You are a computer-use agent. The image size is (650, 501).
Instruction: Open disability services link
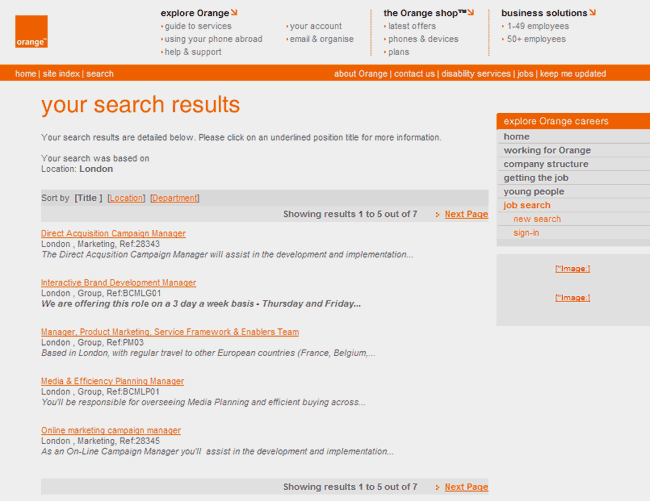(476, 74)
